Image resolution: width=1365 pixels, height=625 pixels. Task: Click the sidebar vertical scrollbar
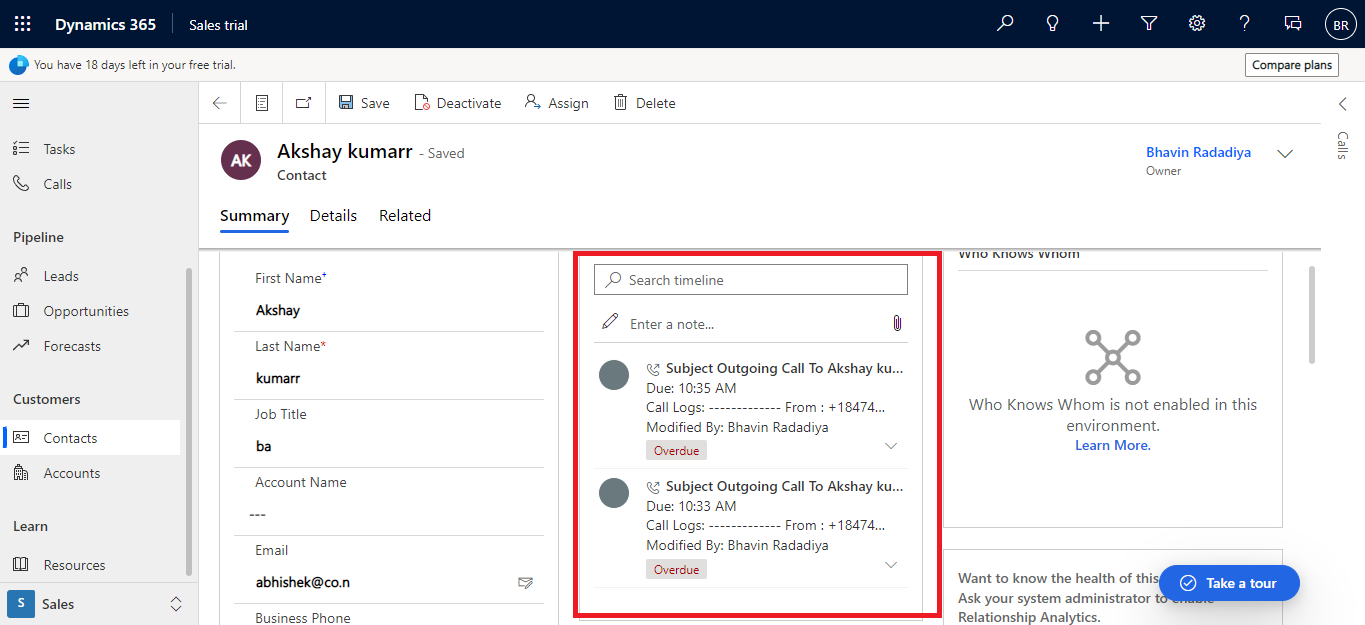(189, 420)
